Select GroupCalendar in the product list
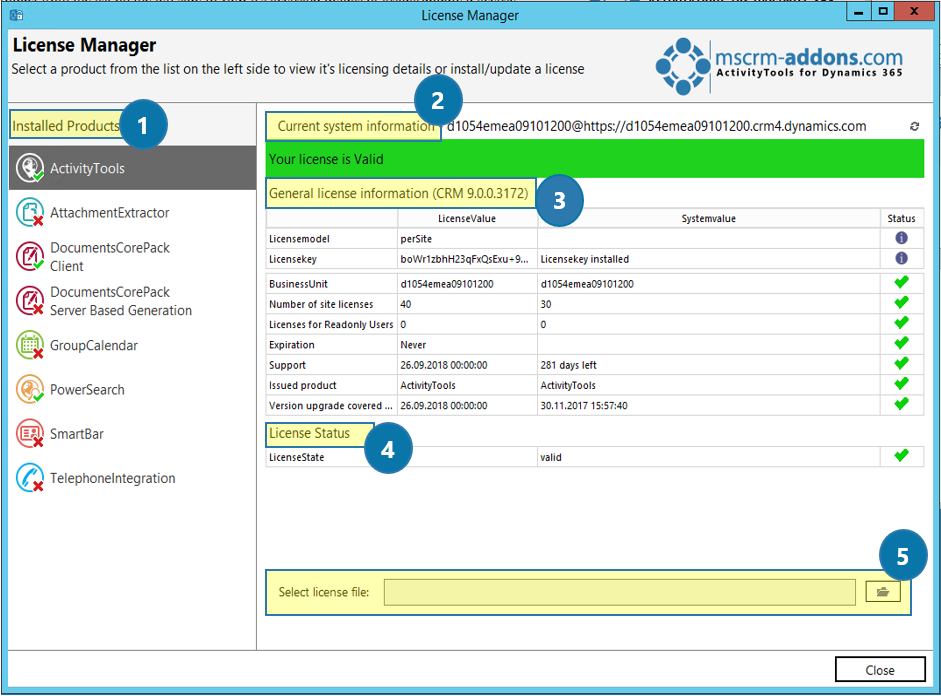Image resolution: width=941 pixels, height=696 pixels. point(133,345)
